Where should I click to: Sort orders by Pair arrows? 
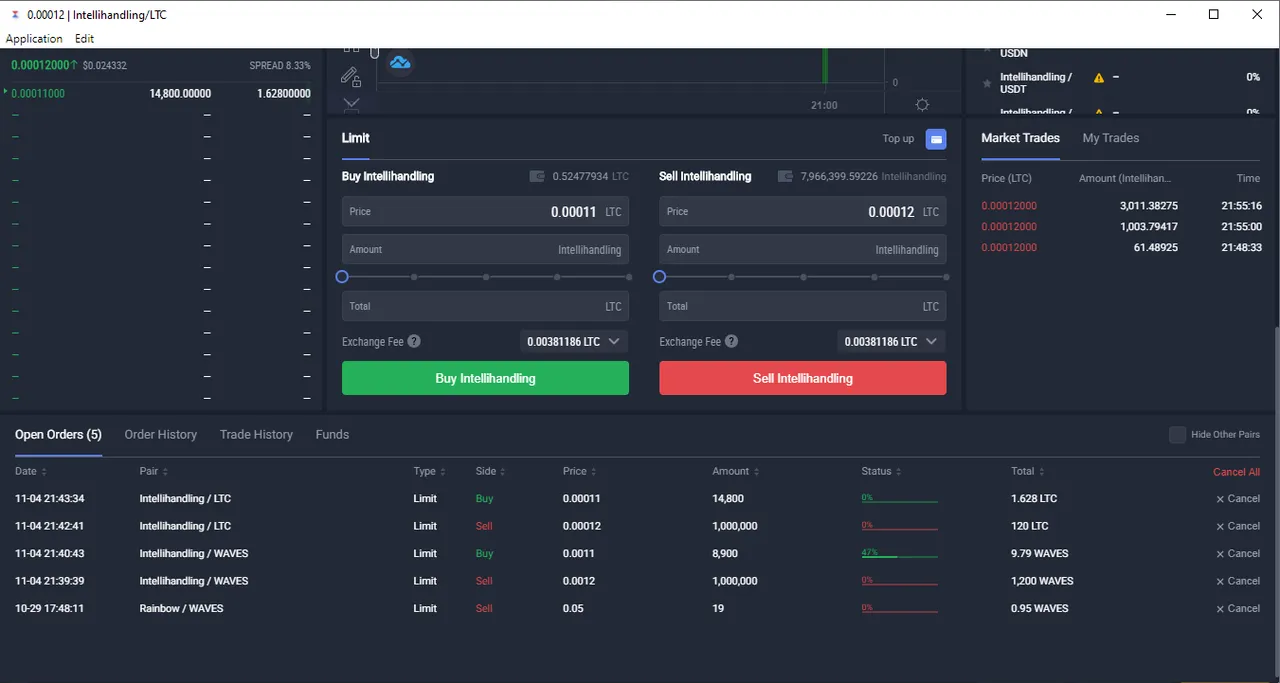(x=165, y=472)
